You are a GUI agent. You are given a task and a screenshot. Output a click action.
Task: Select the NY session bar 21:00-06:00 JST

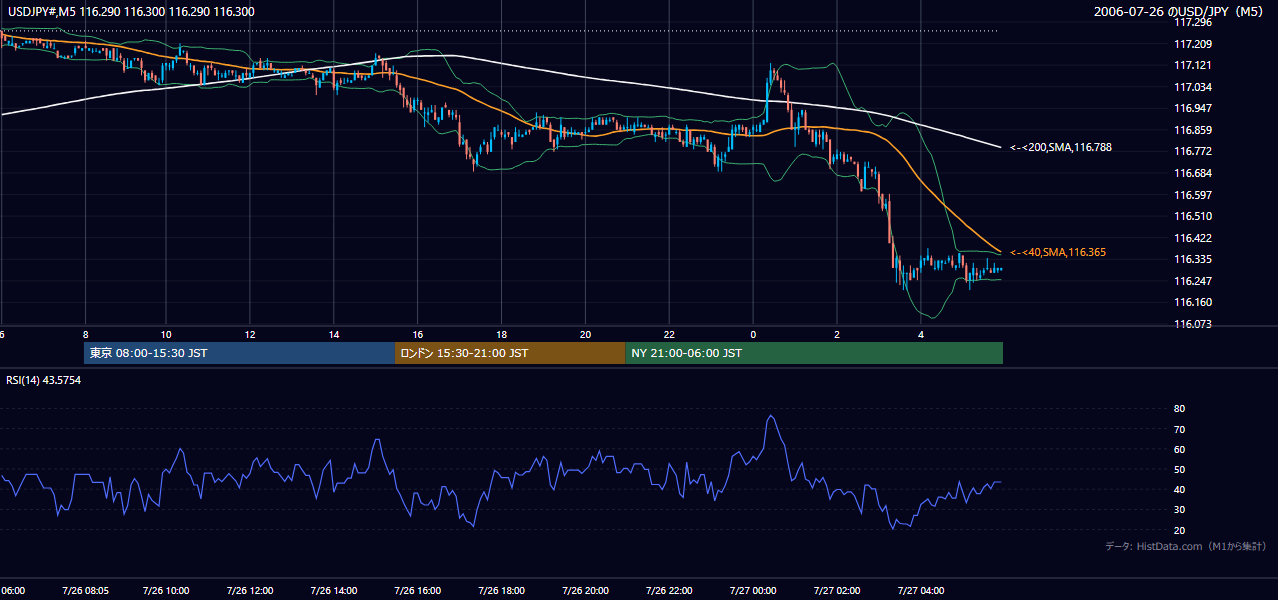pyautogui.click(x=814, y=353)
